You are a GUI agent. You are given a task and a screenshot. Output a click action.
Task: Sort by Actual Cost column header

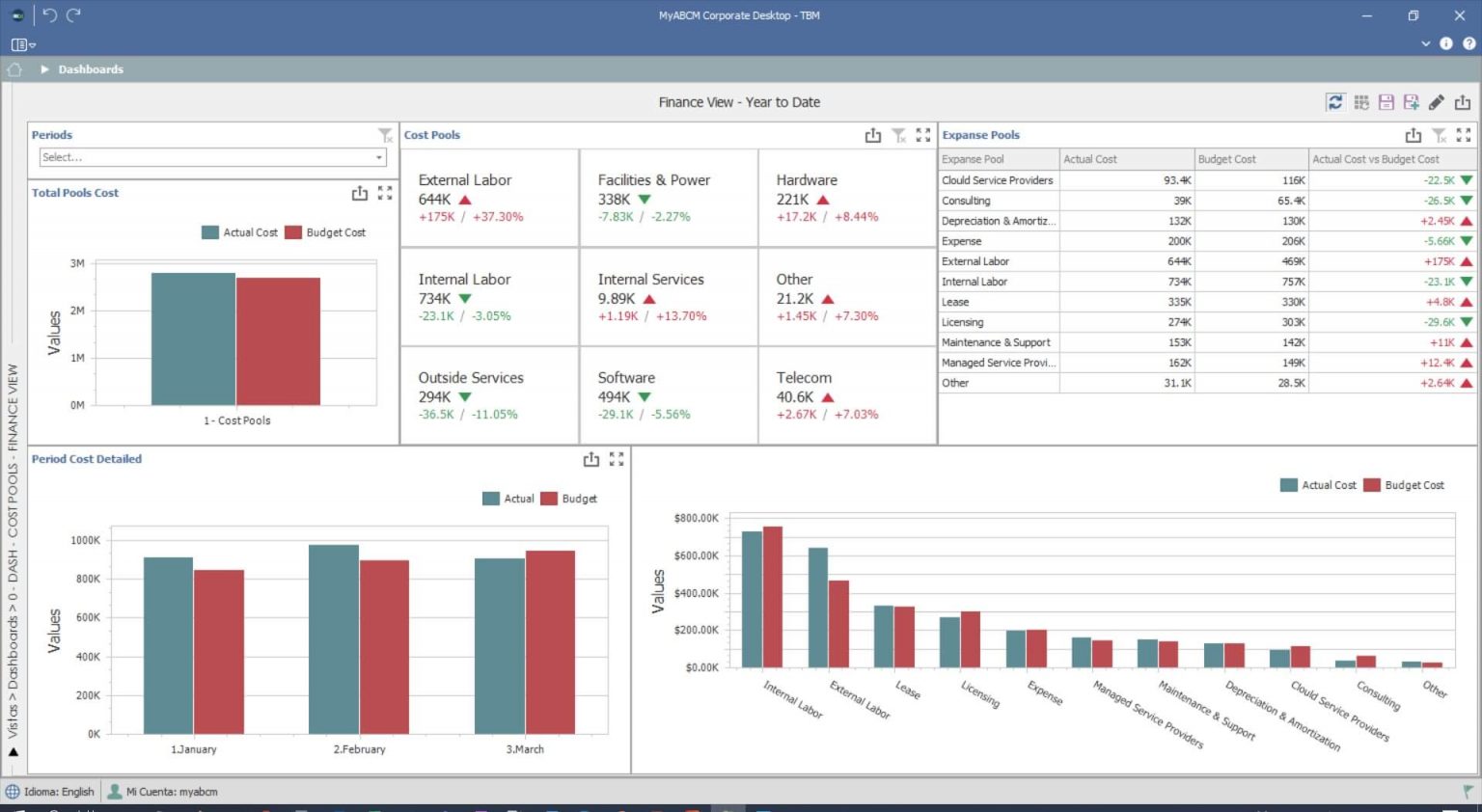click(1125, 159)
